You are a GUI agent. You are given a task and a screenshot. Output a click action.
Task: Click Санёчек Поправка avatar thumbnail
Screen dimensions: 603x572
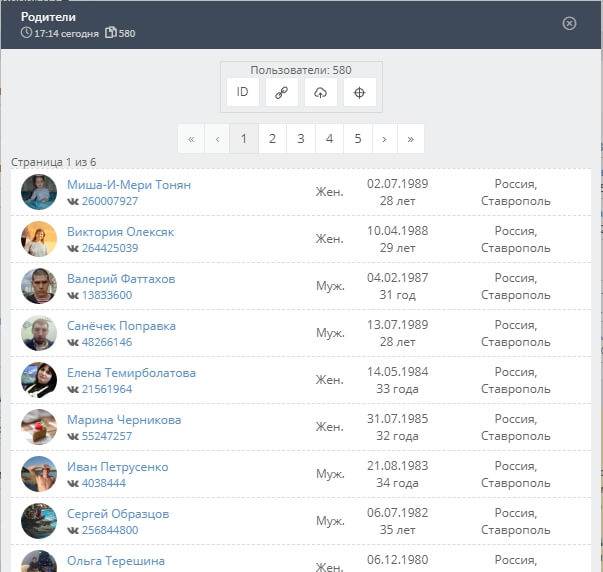39,333
